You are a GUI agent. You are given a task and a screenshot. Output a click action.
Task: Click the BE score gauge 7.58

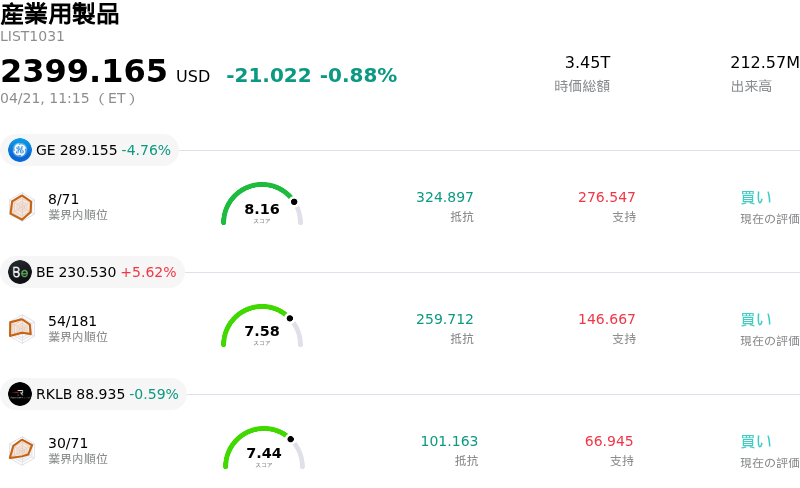coord(262,328)
